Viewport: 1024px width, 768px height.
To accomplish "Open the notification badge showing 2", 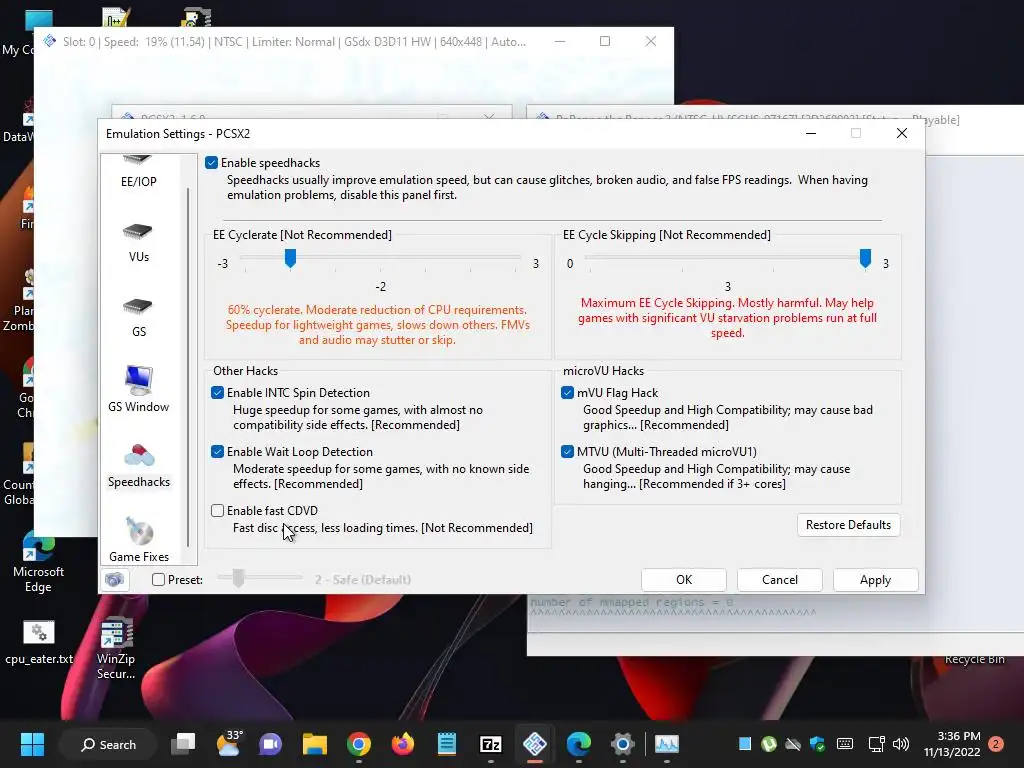I will [996, 744].
